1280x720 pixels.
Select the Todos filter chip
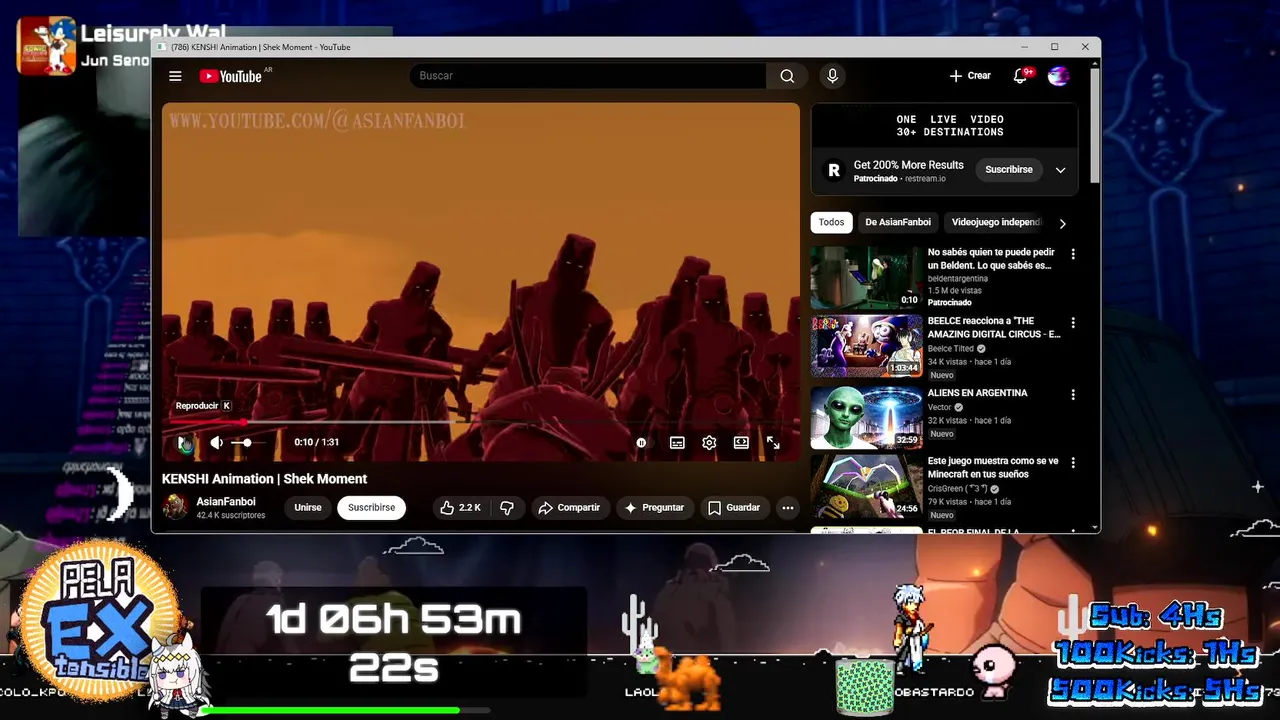pos(831,223)
